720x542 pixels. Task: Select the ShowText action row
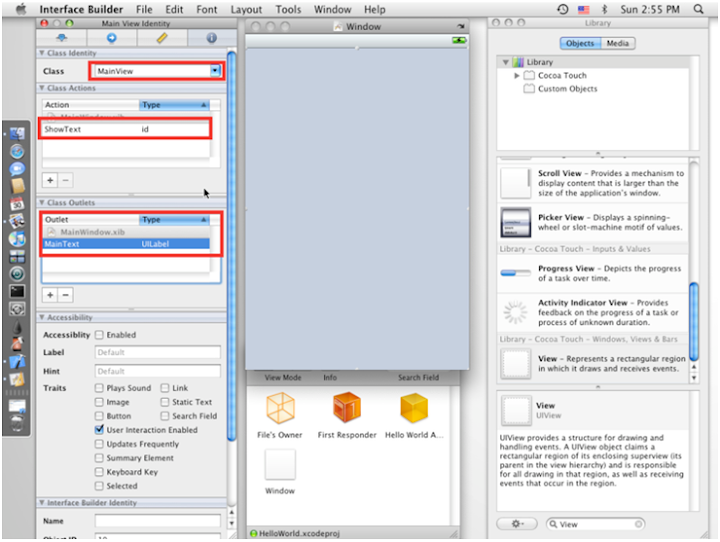(126, 129)
